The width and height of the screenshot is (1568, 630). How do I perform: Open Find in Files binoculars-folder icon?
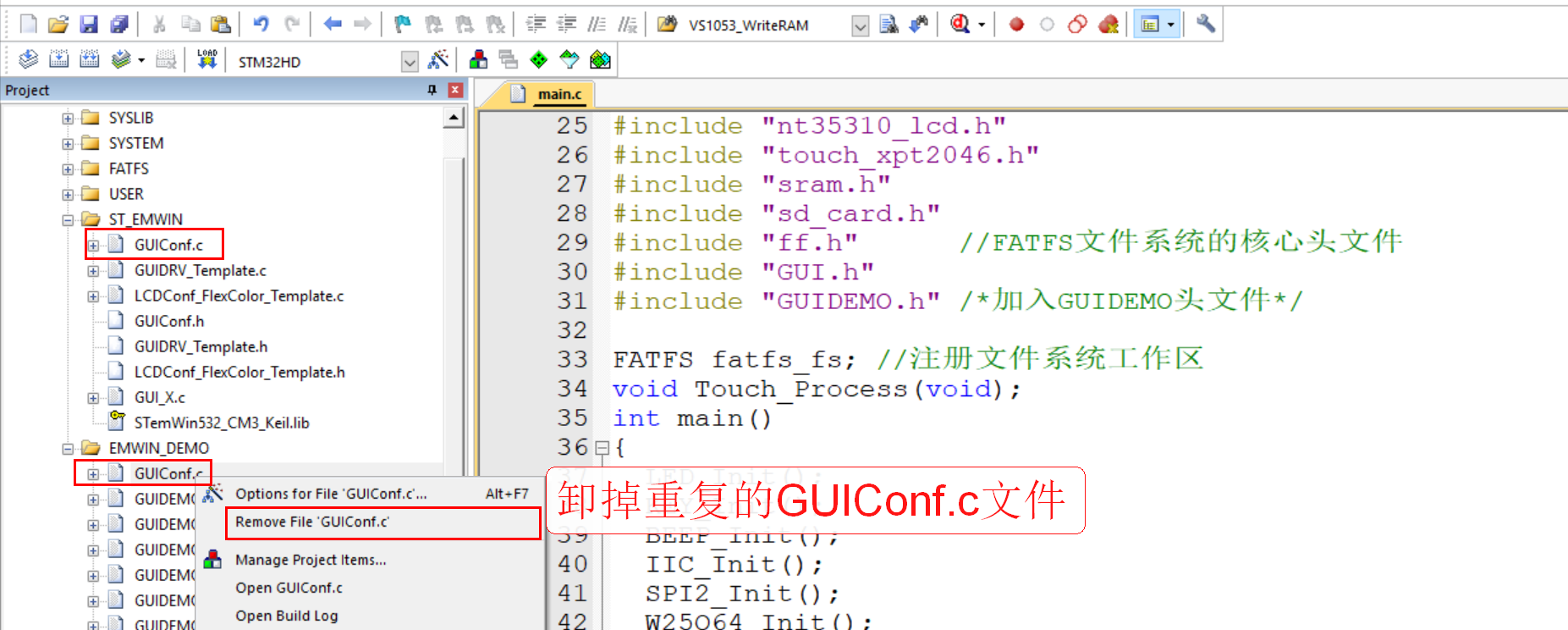click(x=668, y=25)
